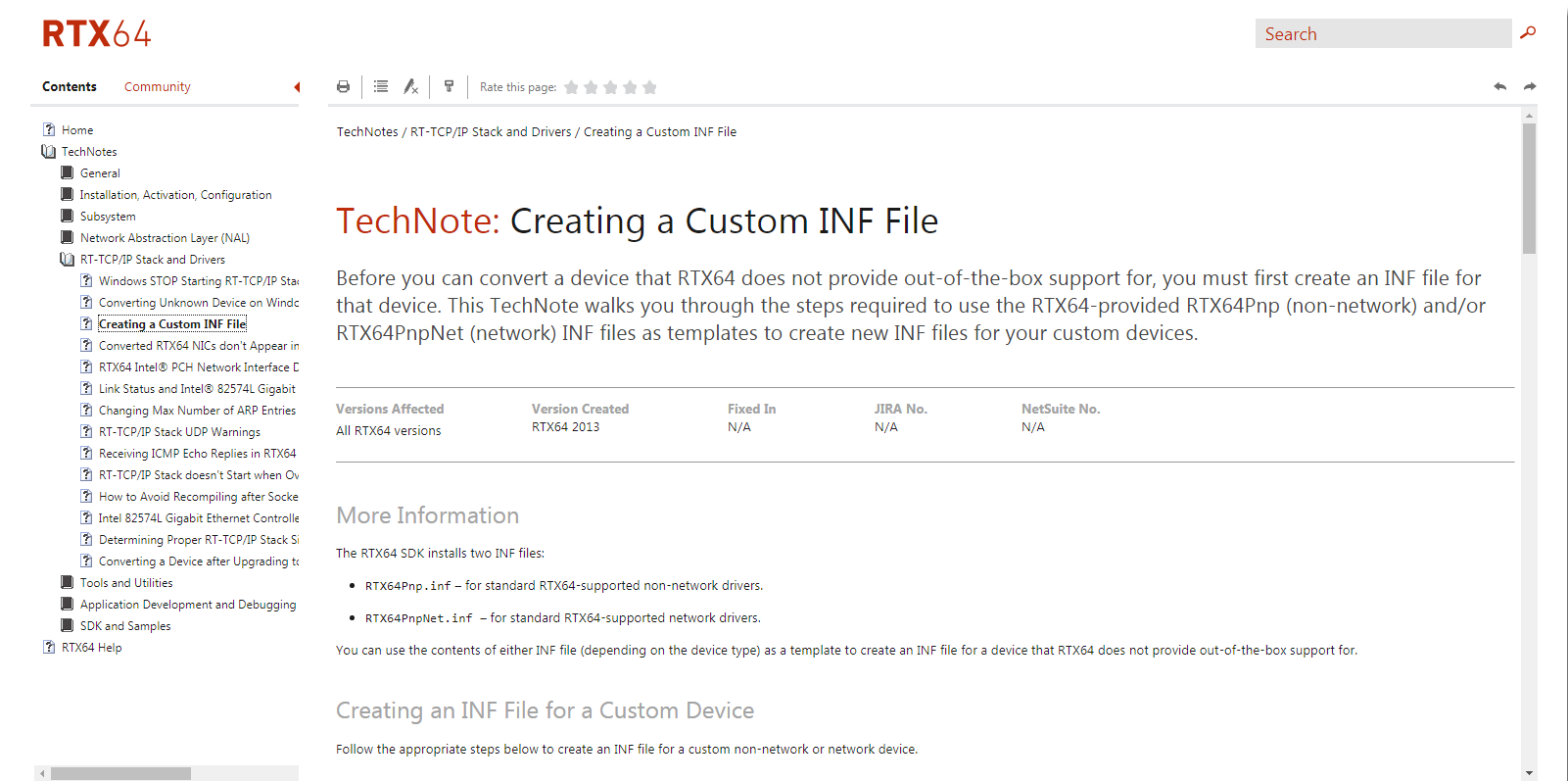Click the SDK and Samples book icon
Viewport: 1568px width, 781px height.
pos(67,625)
